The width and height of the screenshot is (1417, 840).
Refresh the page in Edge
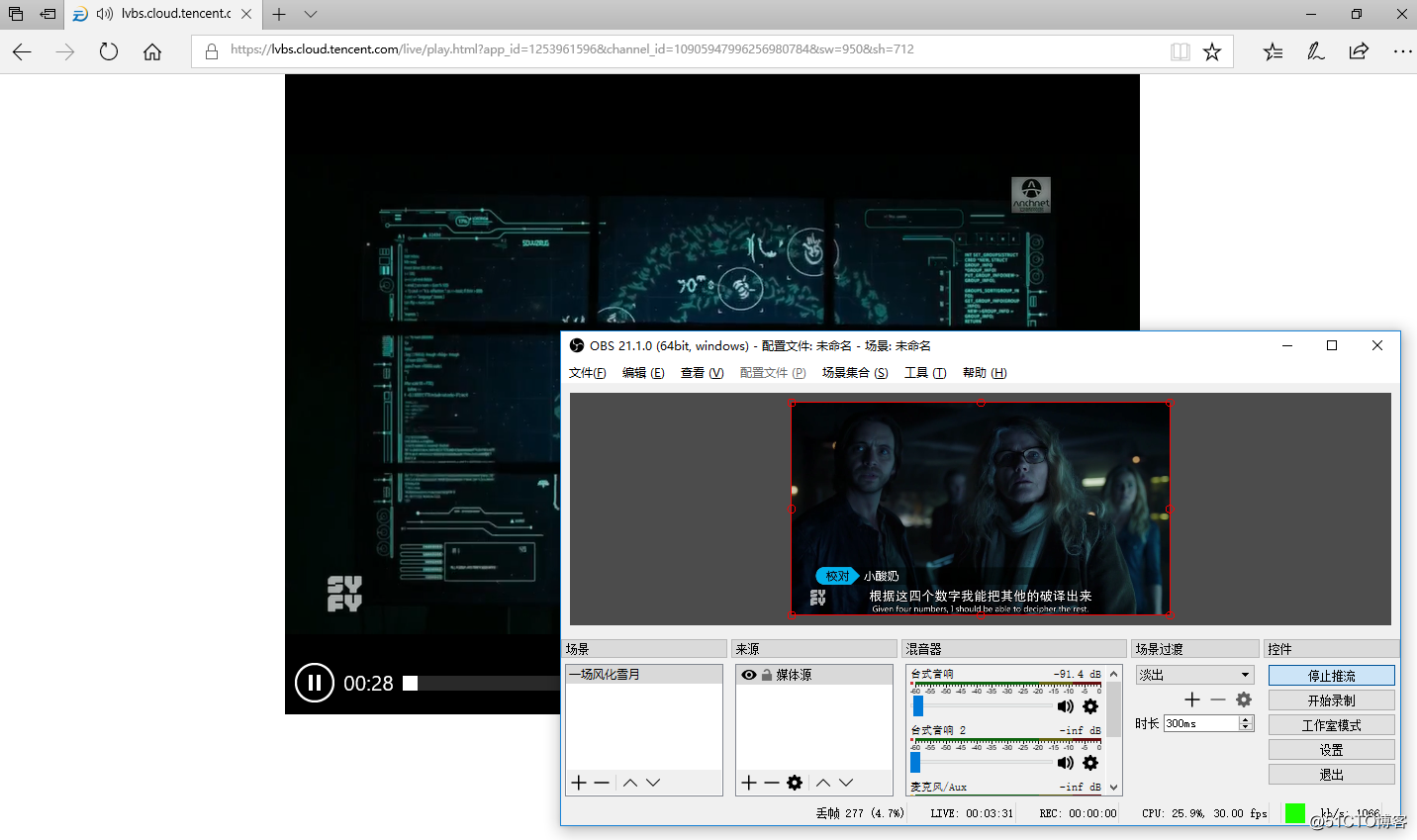coord(109,51)
